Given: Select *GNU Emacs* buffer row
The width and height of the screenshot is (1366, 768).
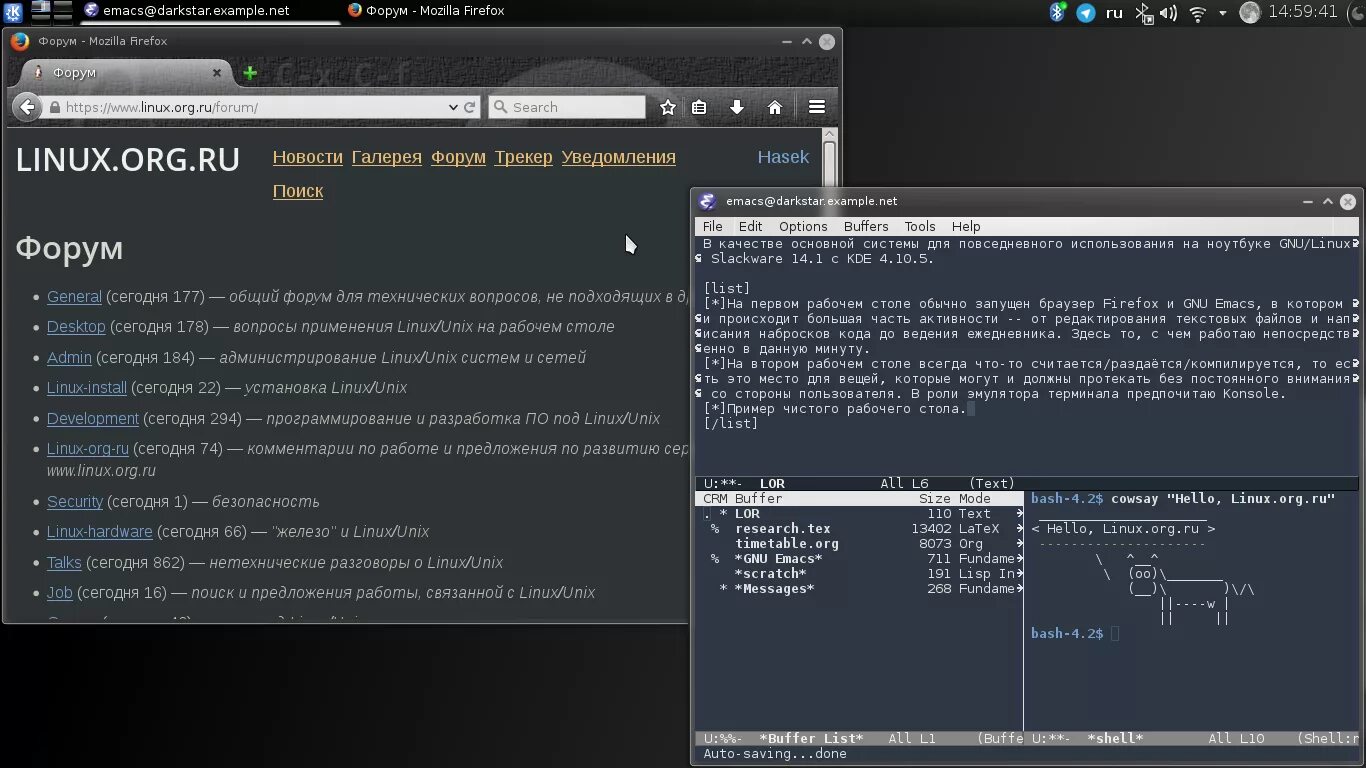Looking at the screenshot, I should [x=859, y=559].
